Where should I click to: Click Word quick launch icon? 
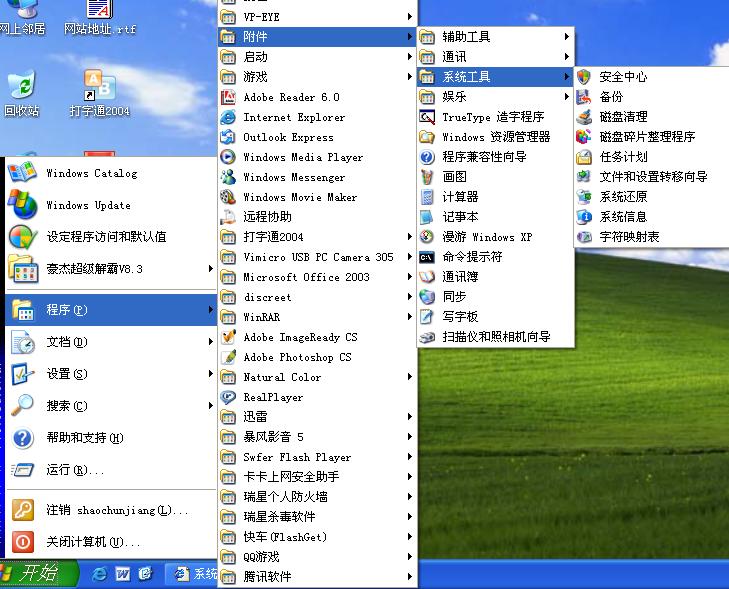click(x=122, y=575)
